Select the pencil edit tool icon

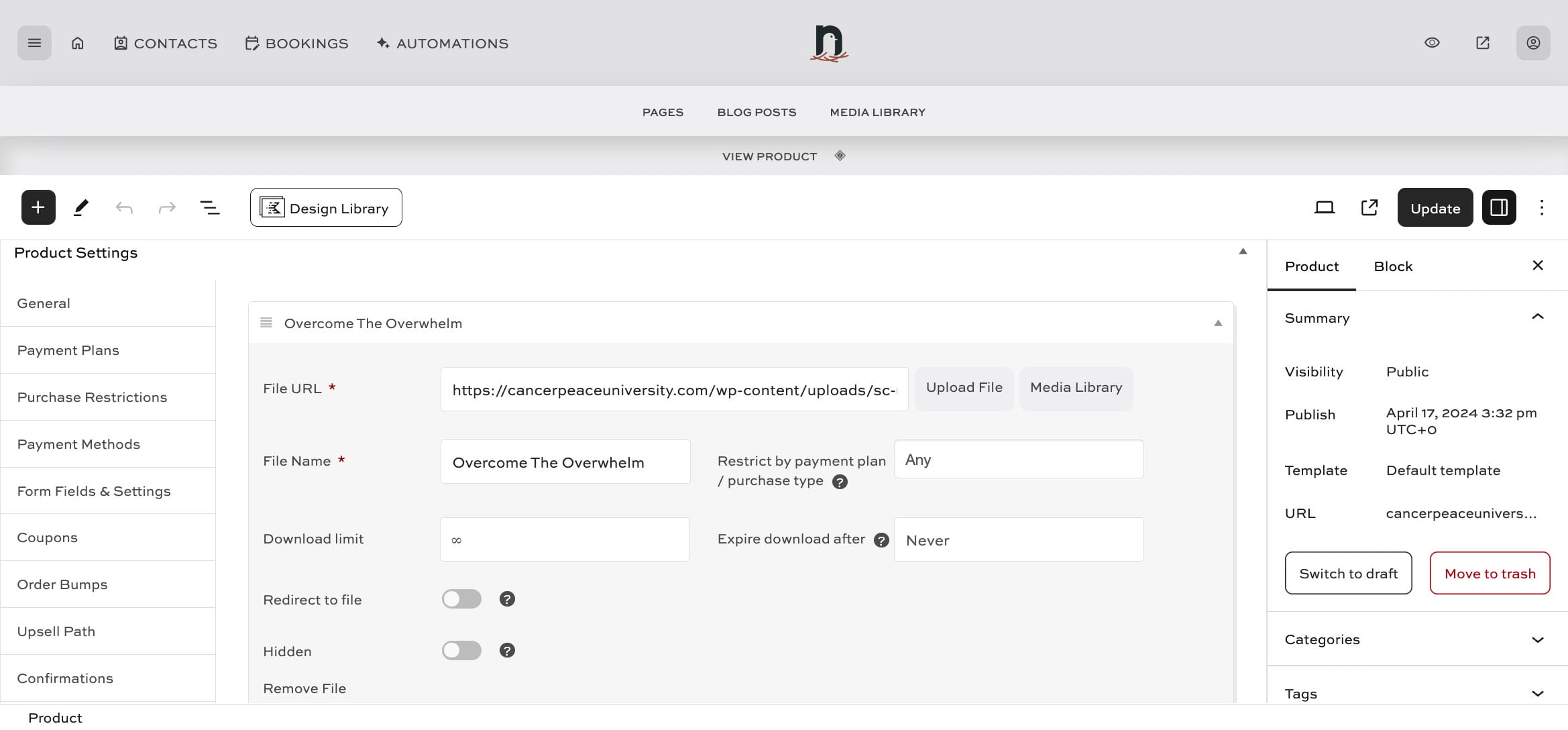pos(81,207)
